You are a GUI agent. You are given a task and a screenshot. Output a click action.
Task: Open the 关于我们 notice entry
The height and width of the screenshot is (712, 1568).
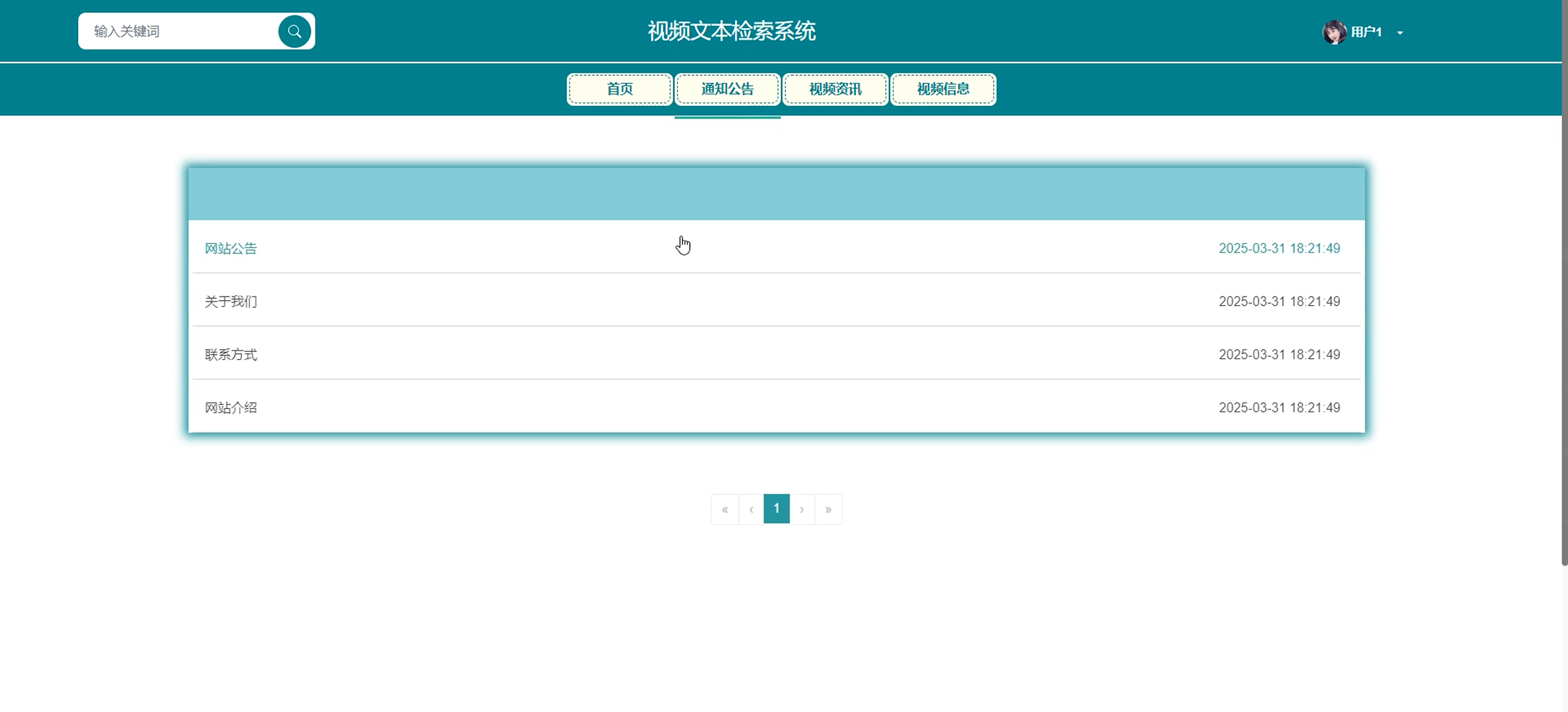(231, 301)
